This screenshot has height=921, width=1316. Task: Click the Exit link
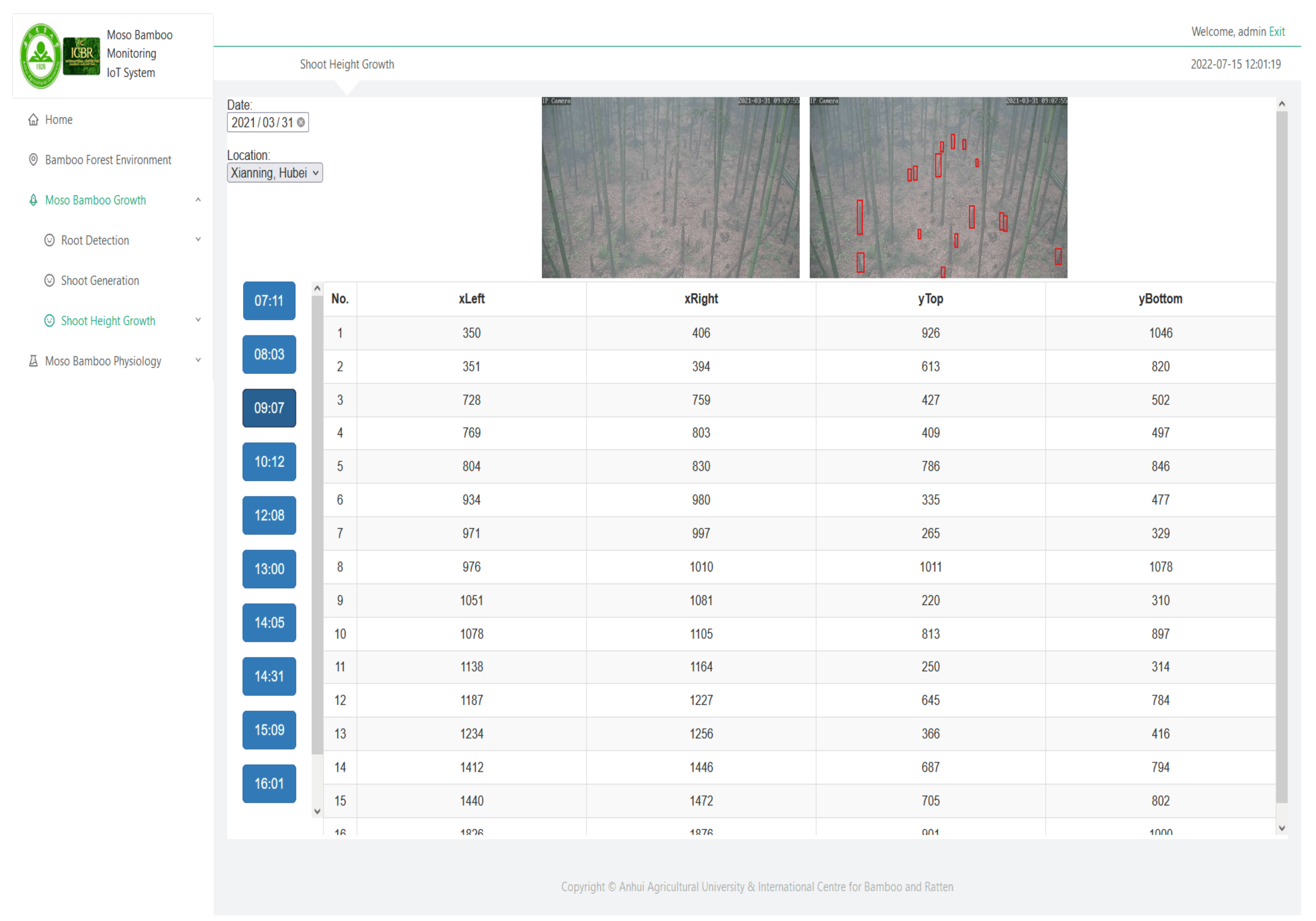coord(1277,32)
